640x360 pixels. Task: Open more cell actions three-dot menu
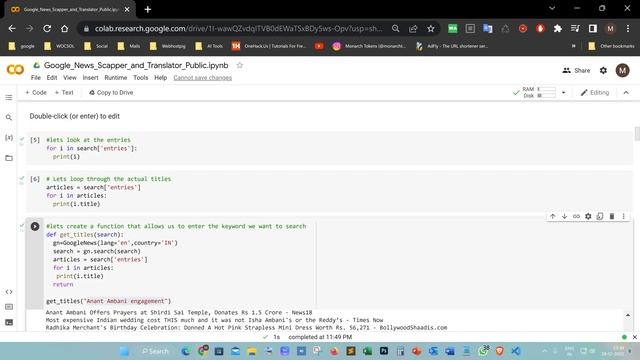pyautogui.click(x=623, y=216)
